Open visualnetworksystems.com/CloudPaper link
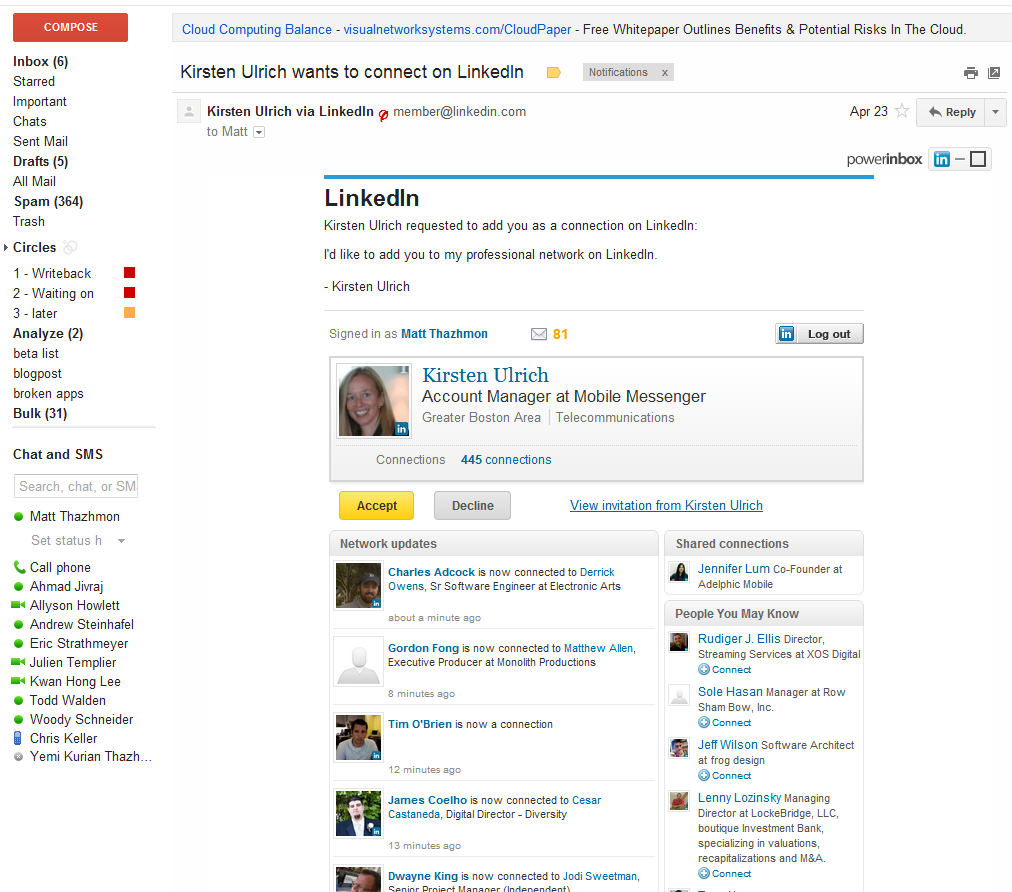Image resolution: width=1012 pixels, height=892 pixels. pos(457,30)
